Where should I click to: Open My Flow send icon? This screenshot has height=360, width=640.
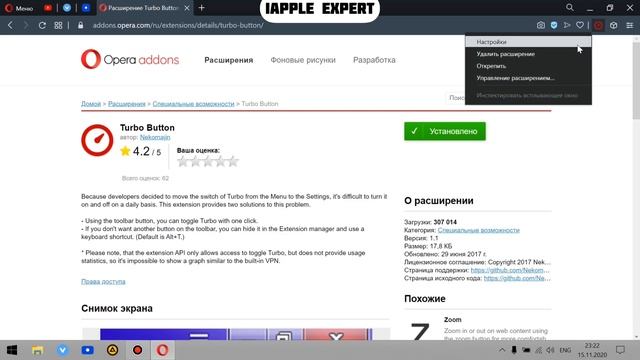(567, 25)
